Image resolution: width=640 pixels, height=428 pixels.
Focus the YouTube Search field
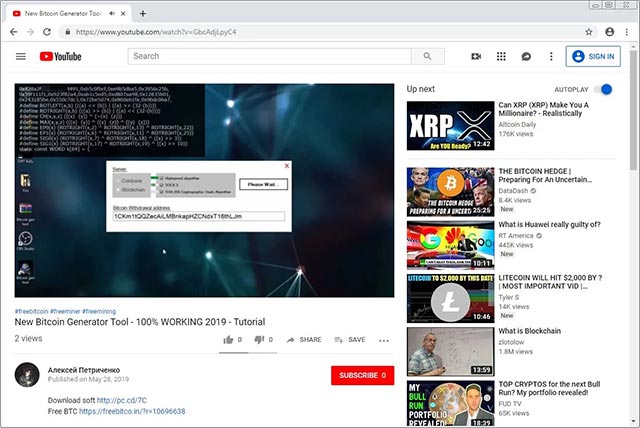(x=269, y=56)
